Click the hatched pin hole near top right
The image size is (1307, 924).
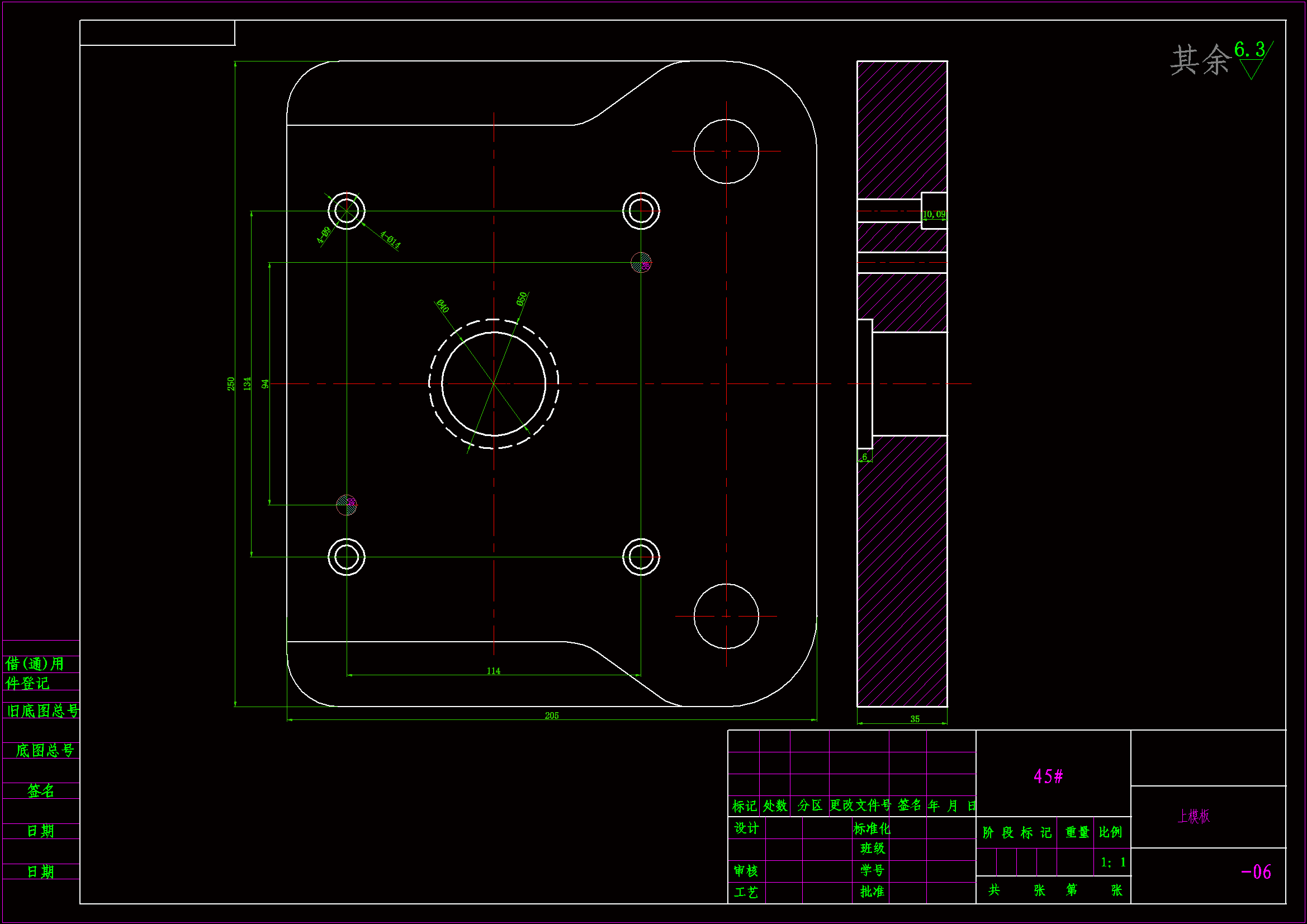(641, 263)
